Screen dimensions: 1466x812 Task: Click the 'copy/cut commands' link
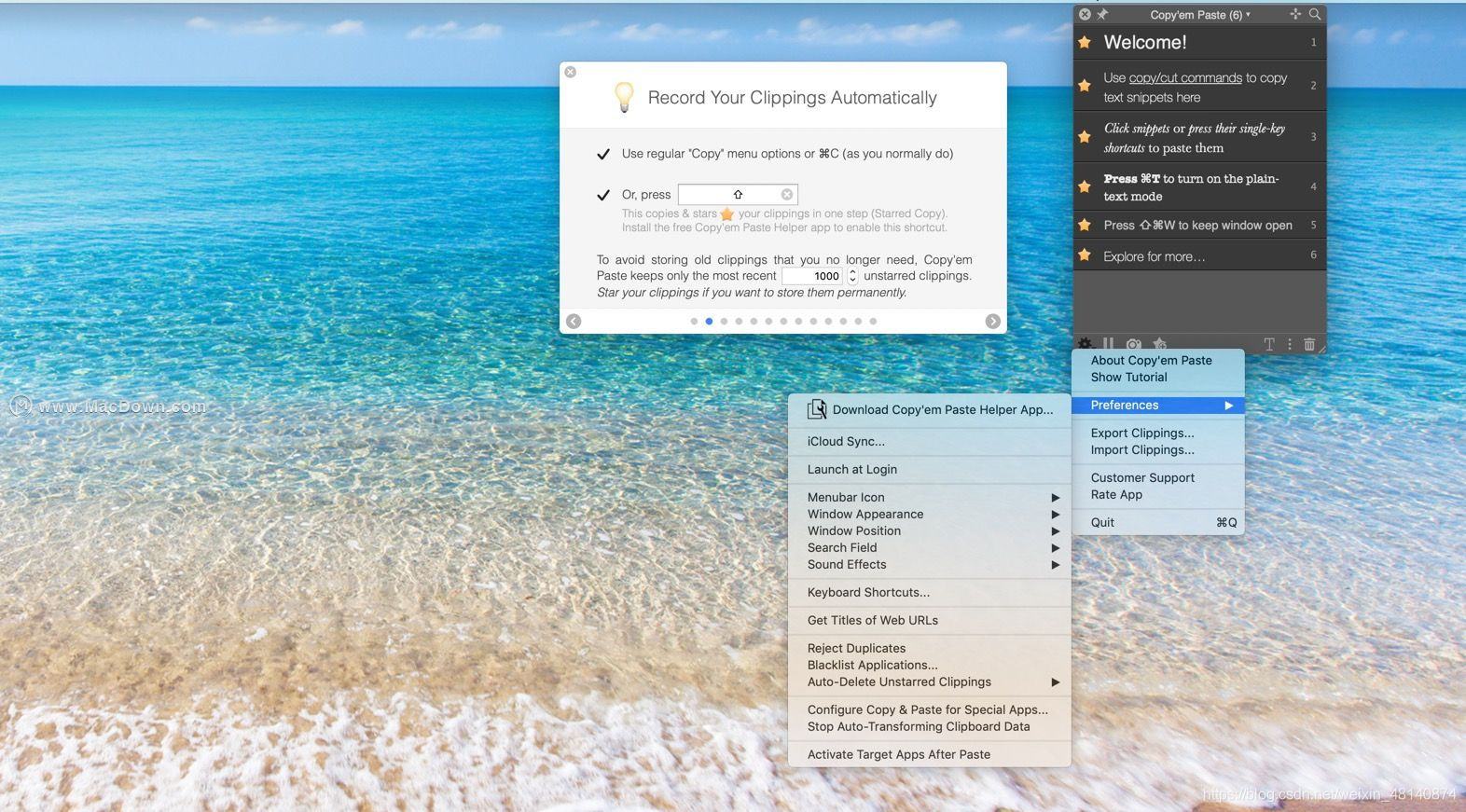coord(1185,77)
